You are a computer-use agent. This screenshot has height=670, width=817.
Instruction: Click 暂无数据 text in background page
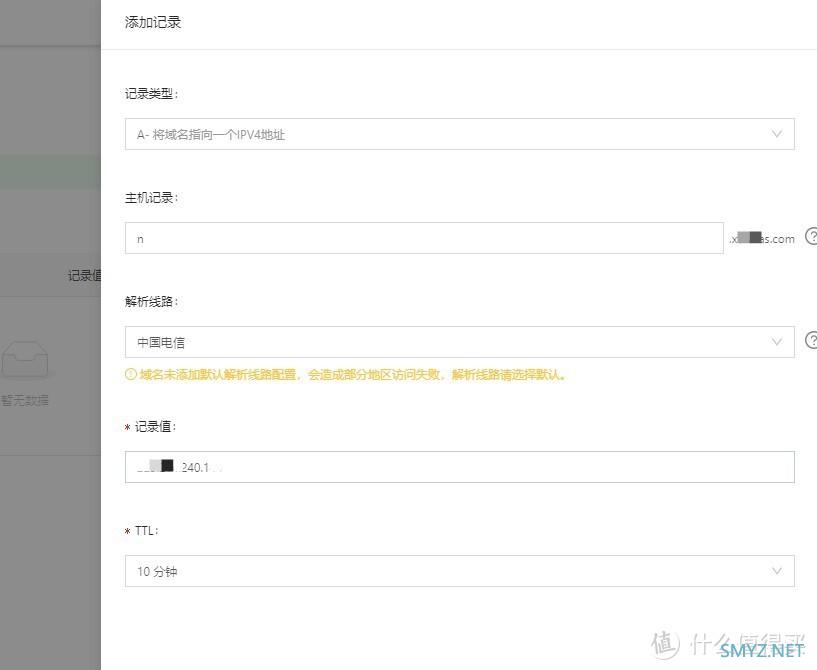tap(24, 401)
